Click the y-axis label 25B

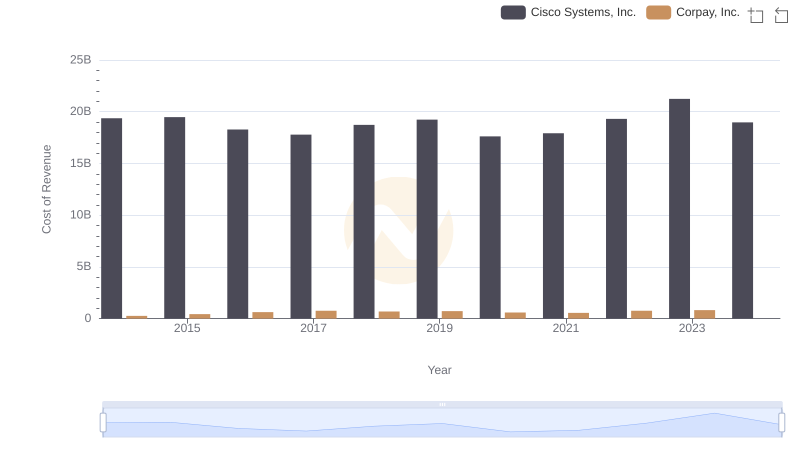[x=81, y=60]
